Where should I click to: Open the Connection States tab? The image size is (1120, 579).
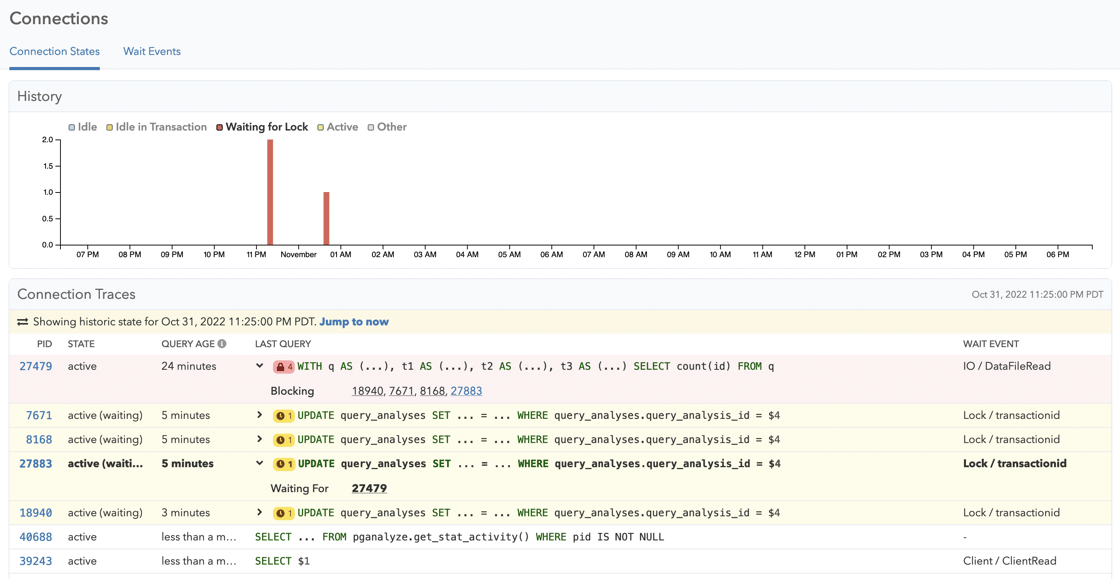(x=54, y=51)
